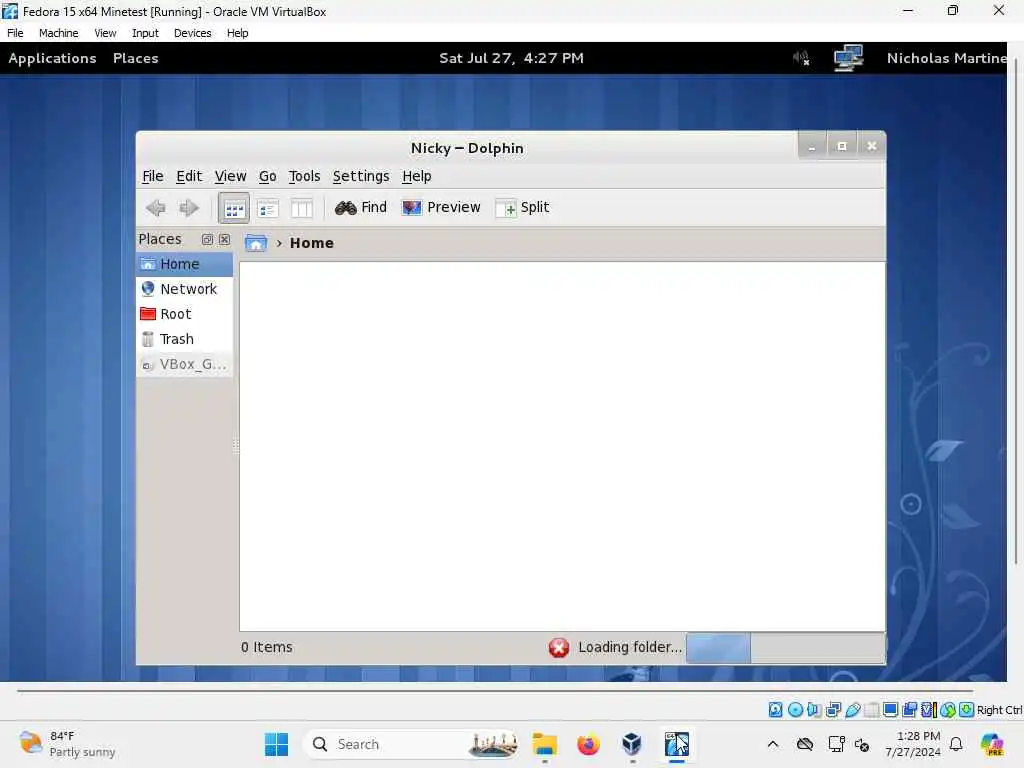Open VirtualBox Manager cube icon in taskbar
This screenshot has height=768, width=1024.
pyautogui.click(x=632, y=744)
